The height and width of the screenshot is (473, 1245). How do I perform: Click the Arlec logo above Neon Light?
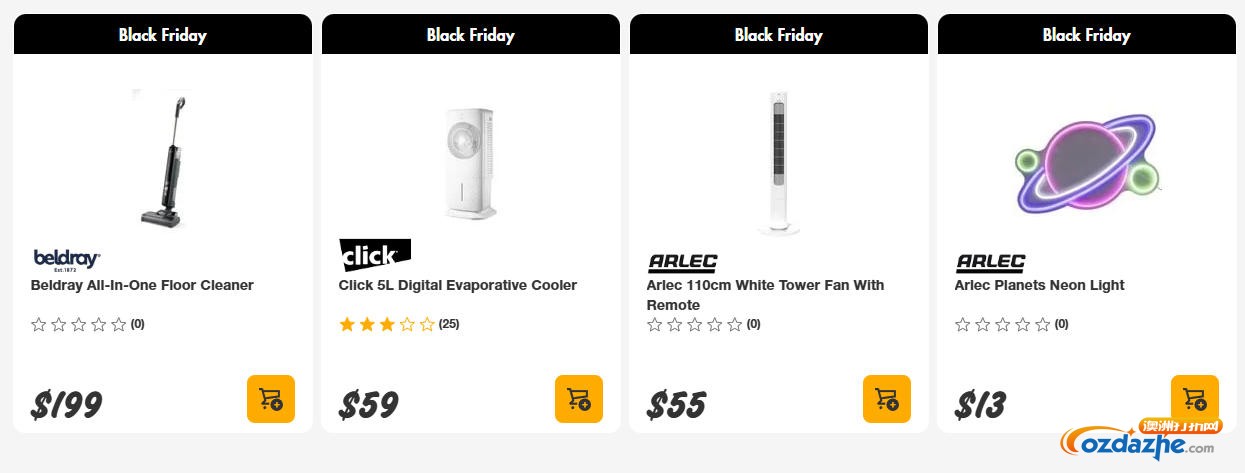click(x=990, y=263)
